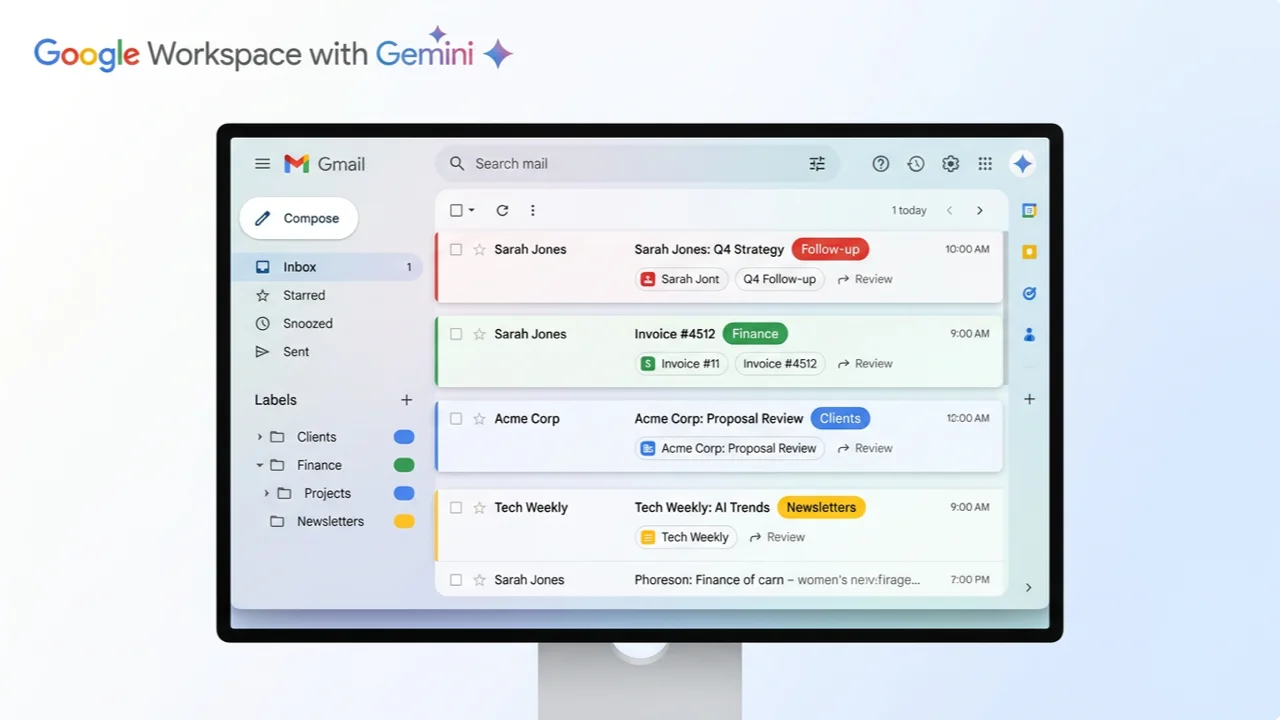Click the Finance label green color swatch

404,465
